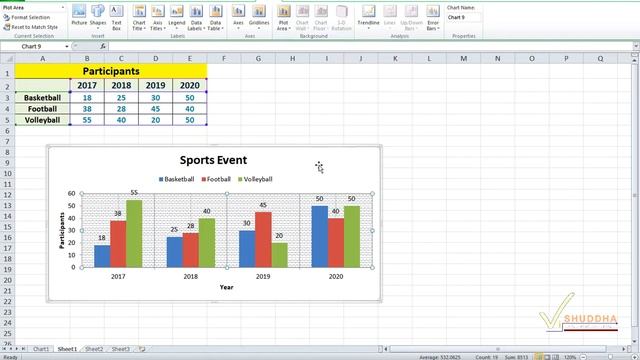Image resolution: width=640 pixels, height=360 pixels.
Task: Open the Error Bars options
Action: [x=433, y=17]
